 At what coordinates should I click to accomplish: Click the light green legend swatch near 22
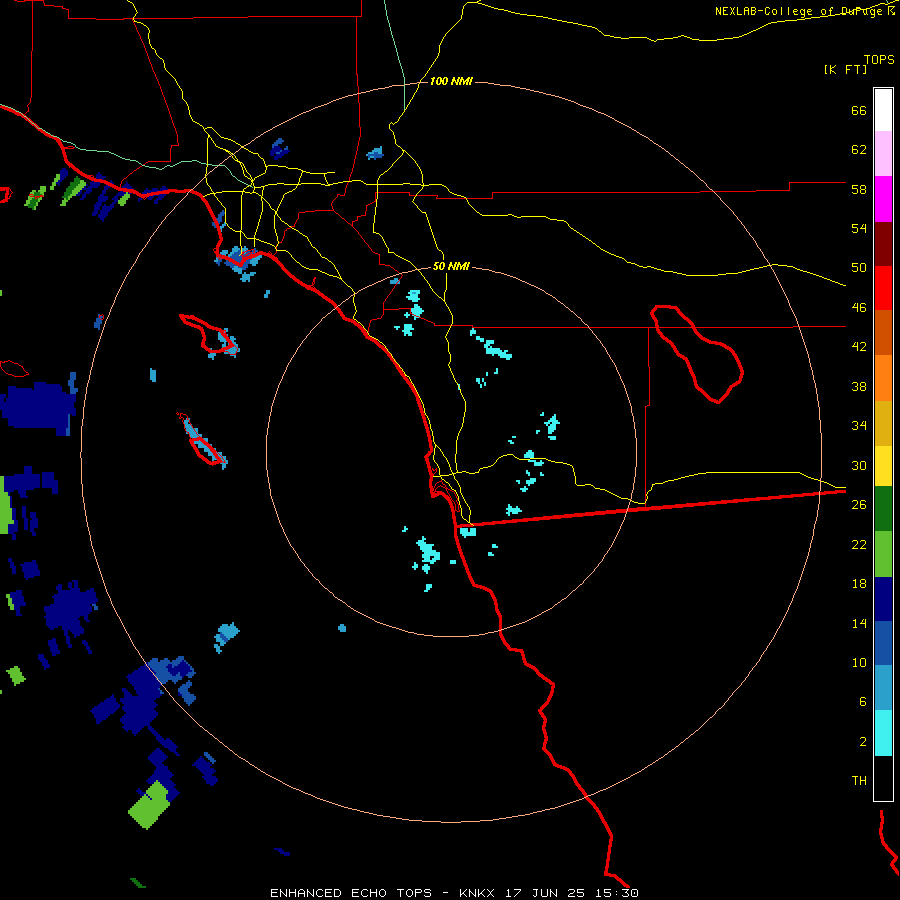[883, 554]
